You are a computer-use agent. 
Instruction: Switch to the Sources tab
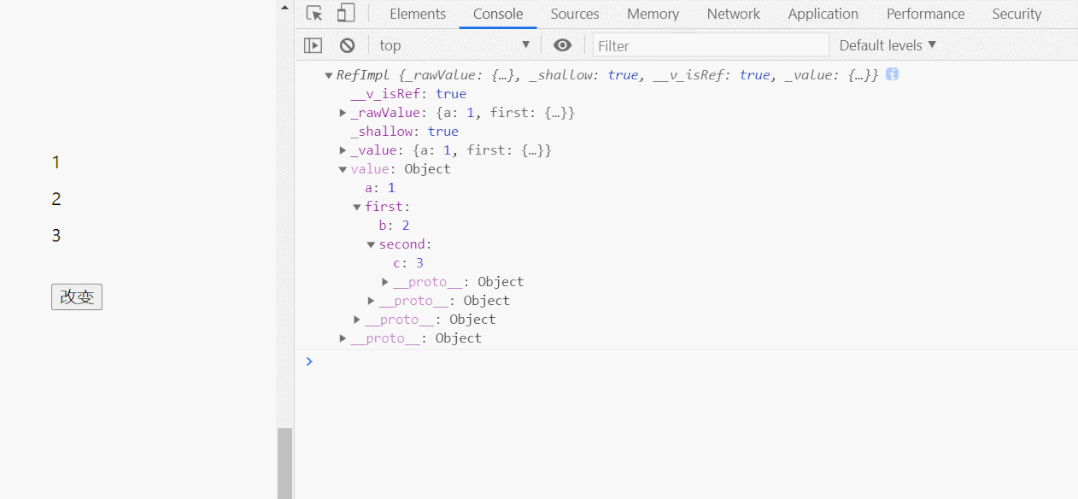[x=575, y=14]
